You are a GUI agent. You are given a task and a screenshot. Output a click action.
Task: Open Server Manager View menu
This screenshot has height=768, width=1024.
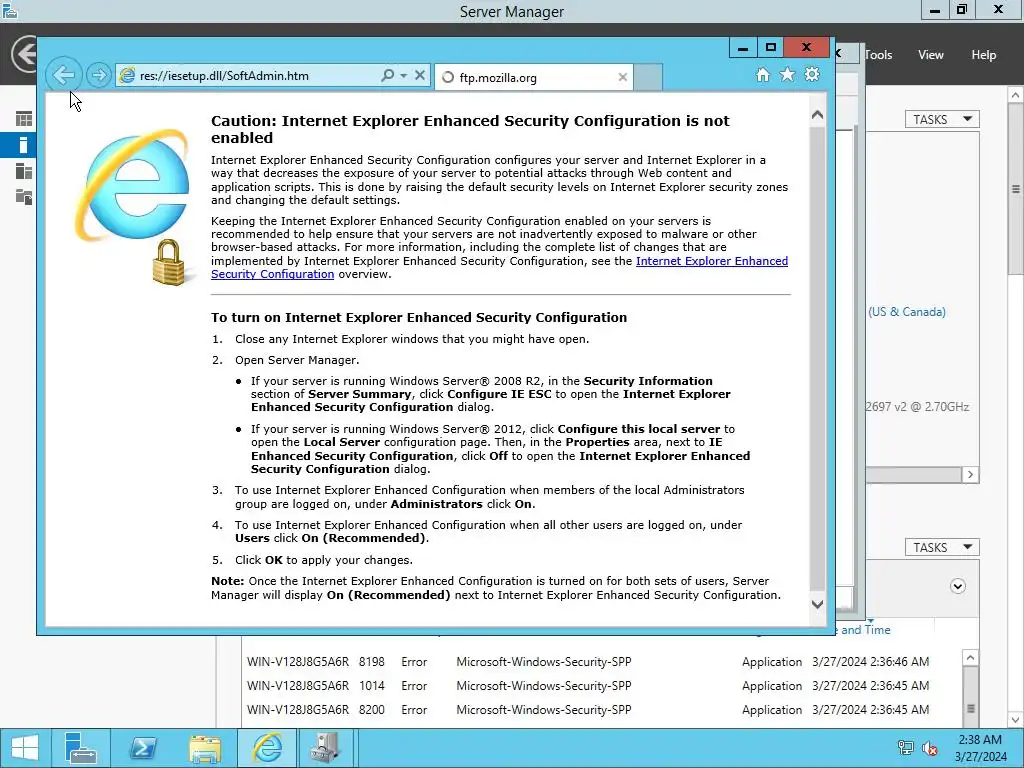(x=931, y=55)
